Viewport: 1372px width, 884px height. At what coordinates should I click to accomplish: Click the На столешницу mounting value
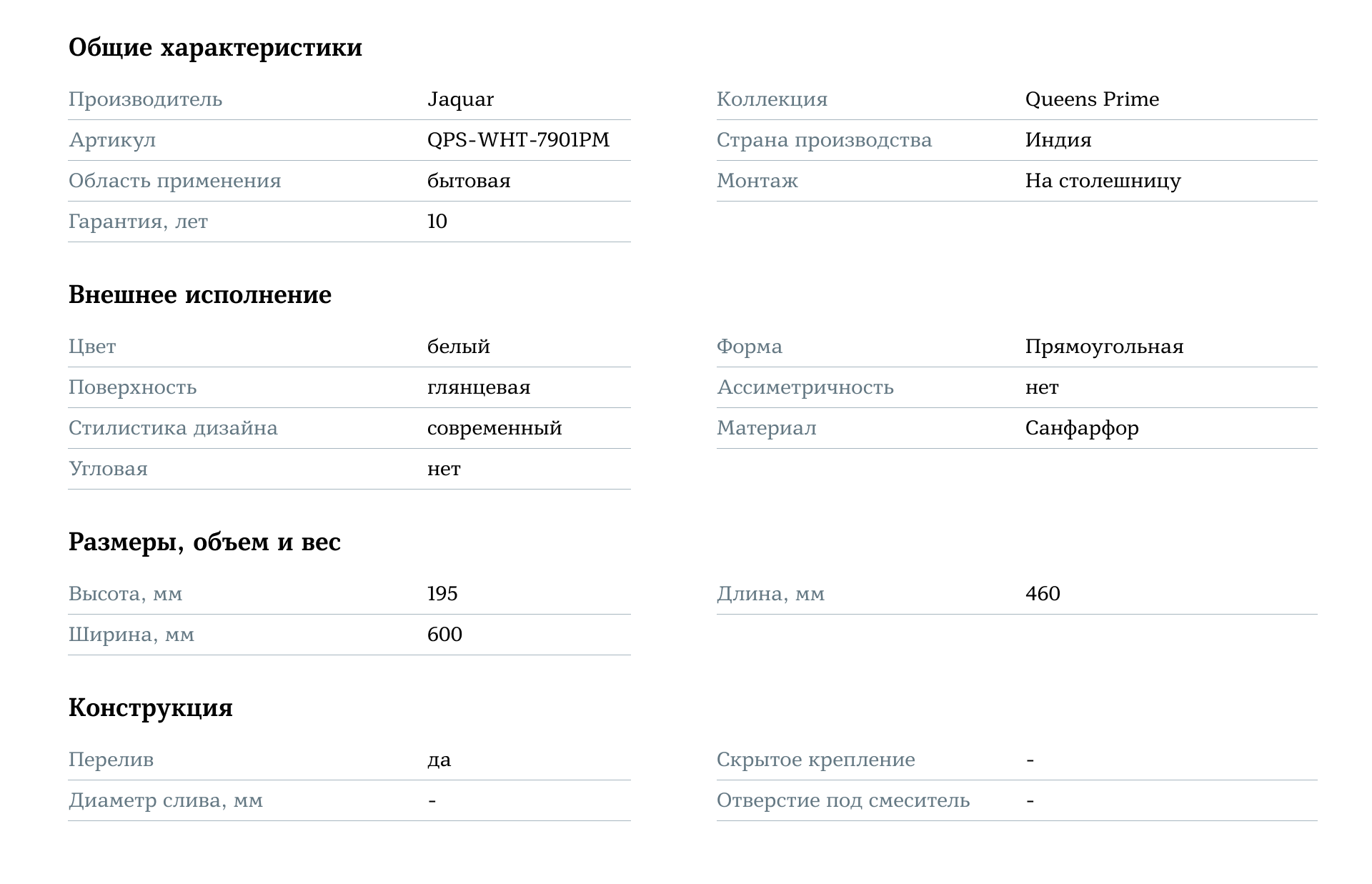[x=1103, y=181]
